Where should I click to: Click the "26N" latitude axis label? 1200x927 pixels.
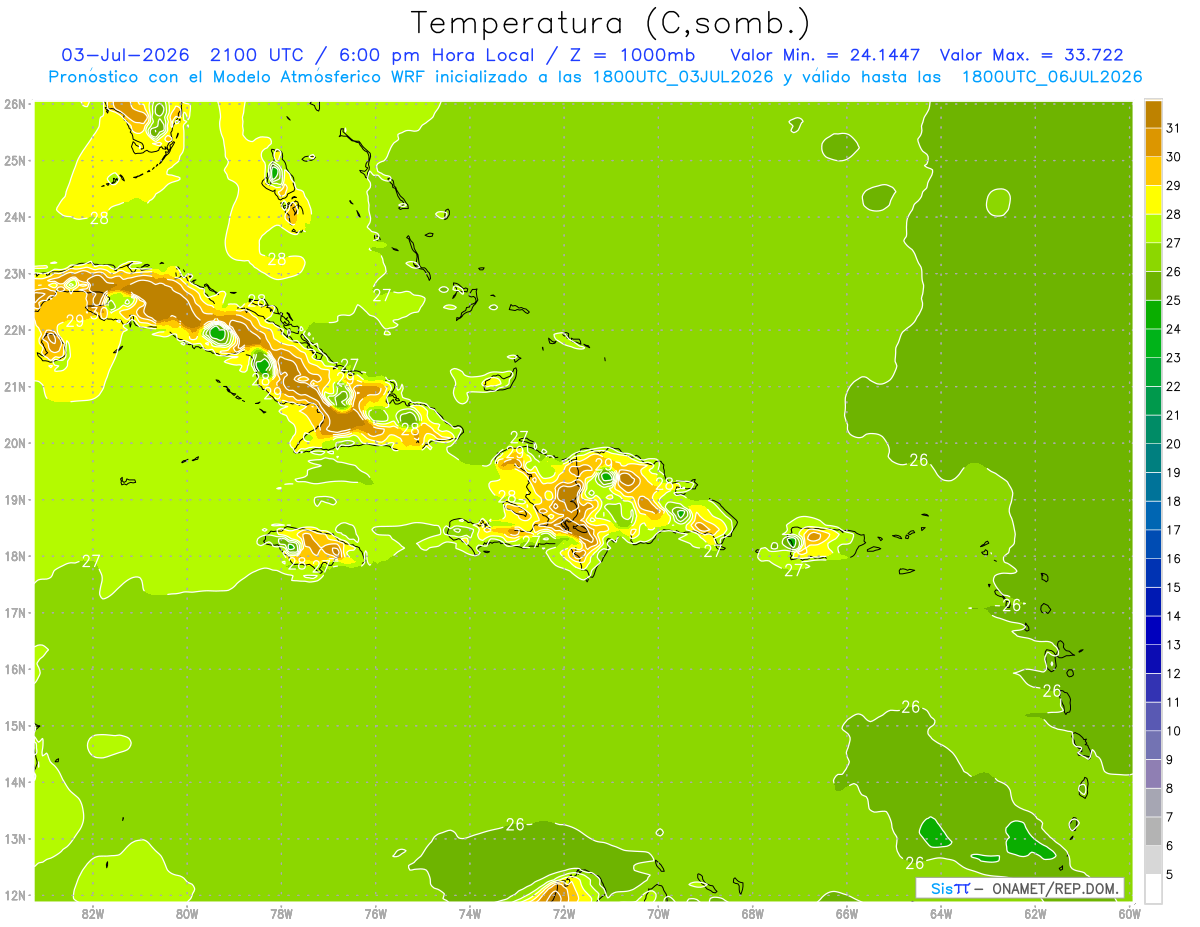(x=15, y=104)
